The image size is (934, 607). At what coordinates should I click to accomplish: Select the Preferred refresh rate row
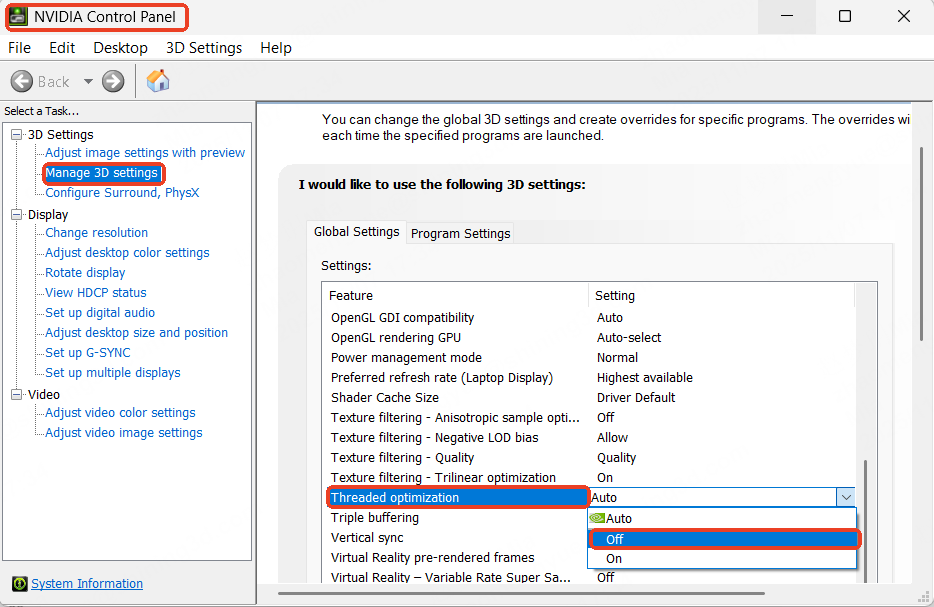pyautogui.click(x=591, y=378)
